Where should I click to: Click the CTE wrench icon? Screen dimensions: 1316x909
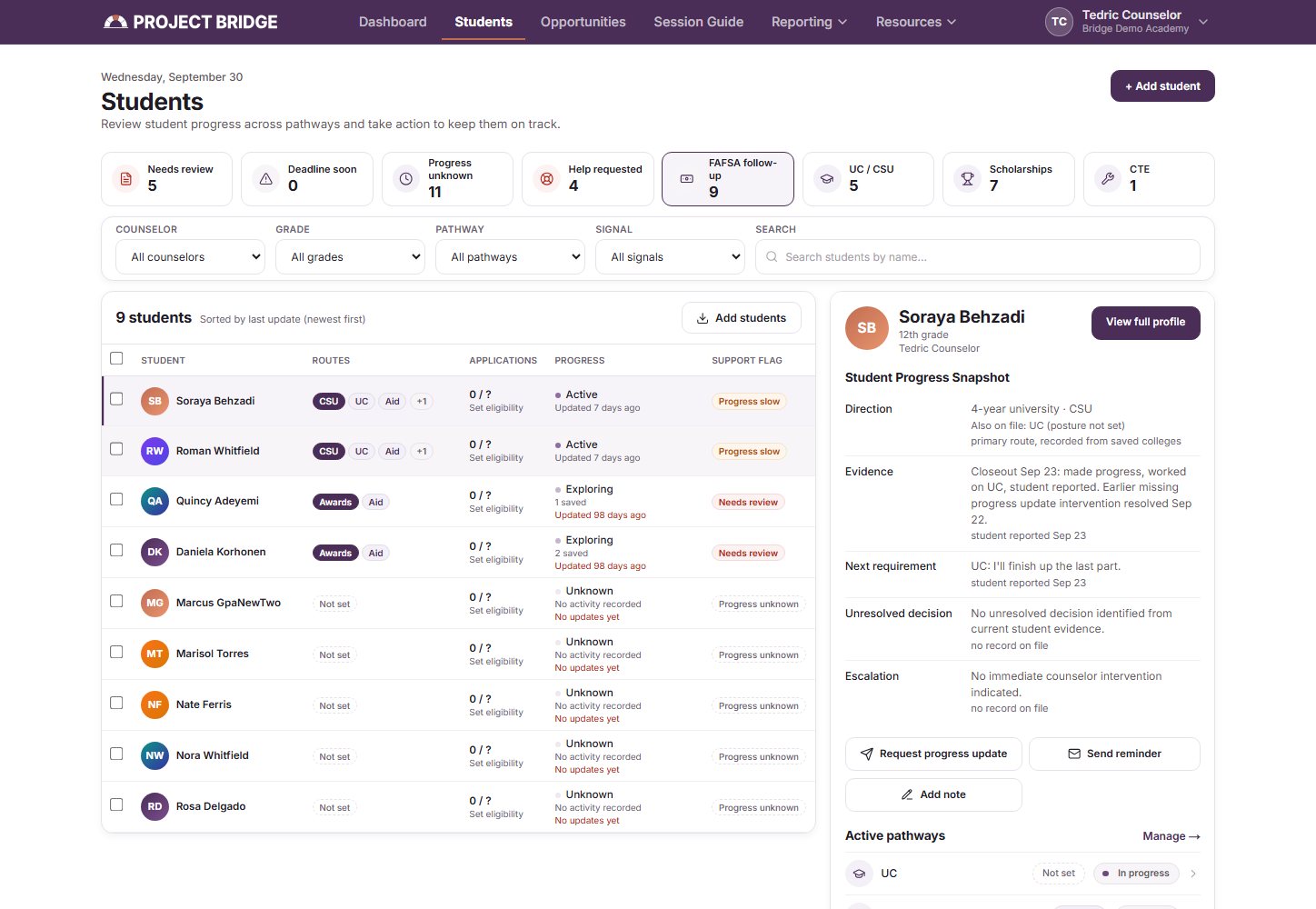point(1107,179)
